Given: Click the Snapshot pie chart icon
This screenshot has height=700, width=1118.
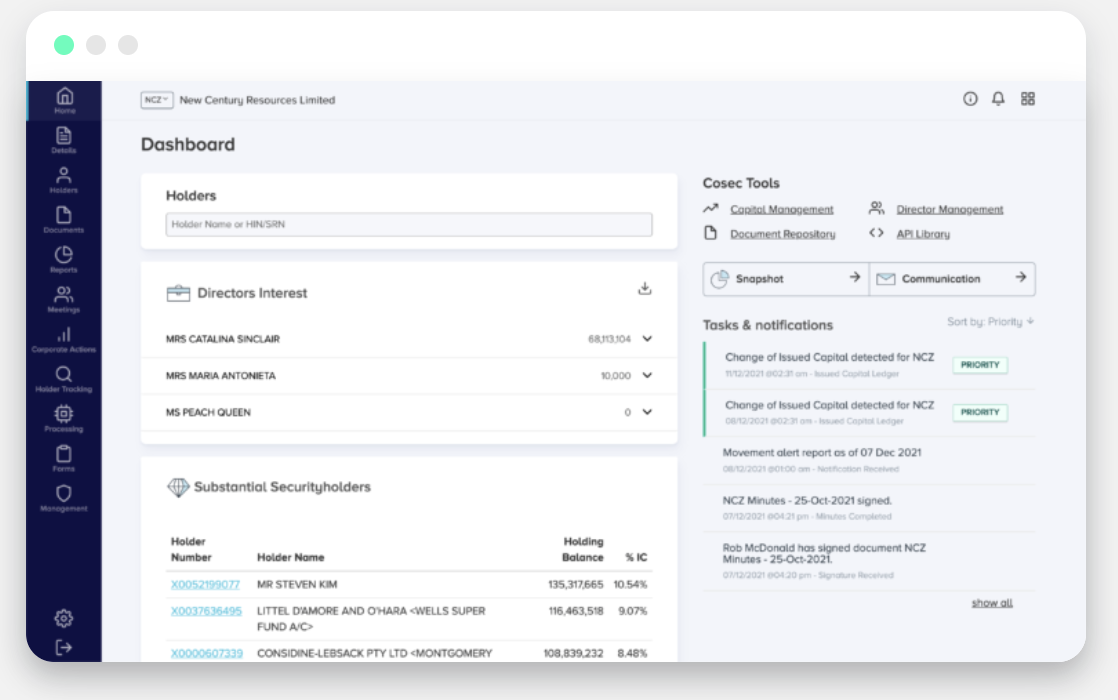Looking at the screenshot, I should 719,279.
